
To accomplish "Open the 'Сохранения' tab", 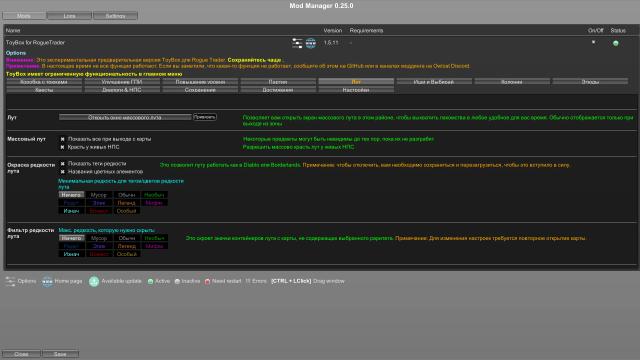I will [x=200, y=89].
